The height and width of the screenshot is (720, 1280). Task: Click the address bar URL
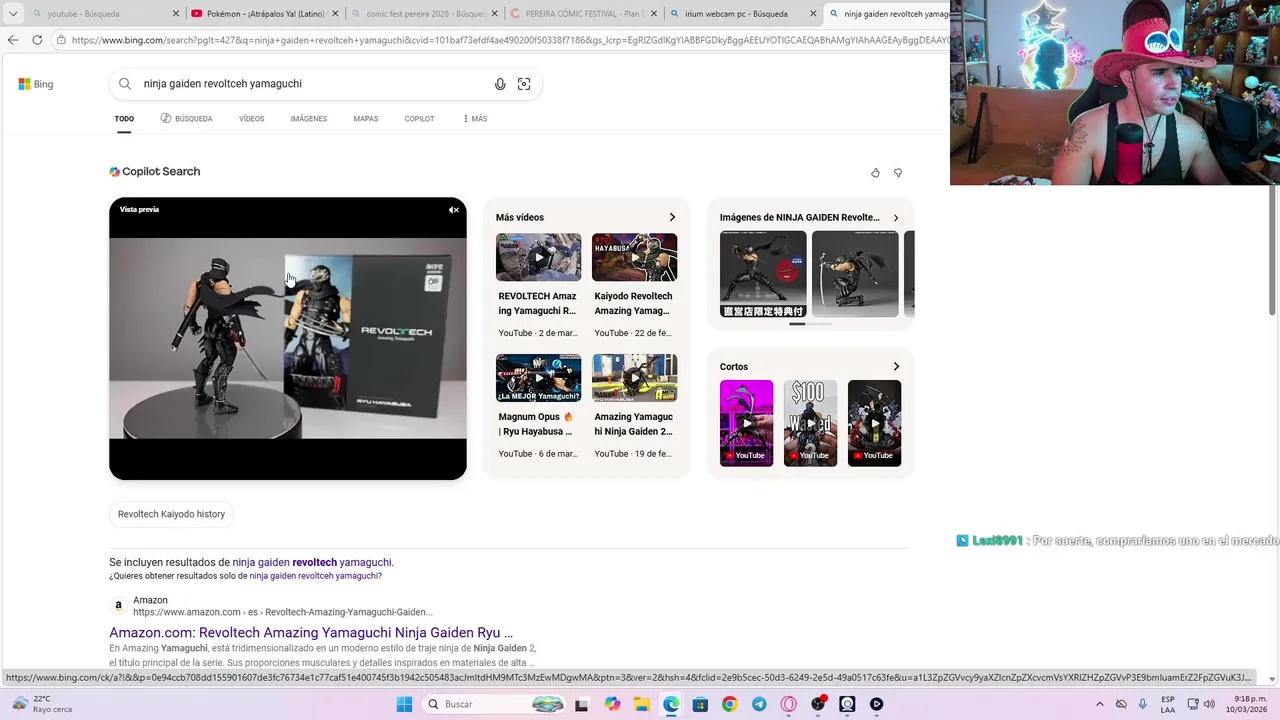[510, 40]
